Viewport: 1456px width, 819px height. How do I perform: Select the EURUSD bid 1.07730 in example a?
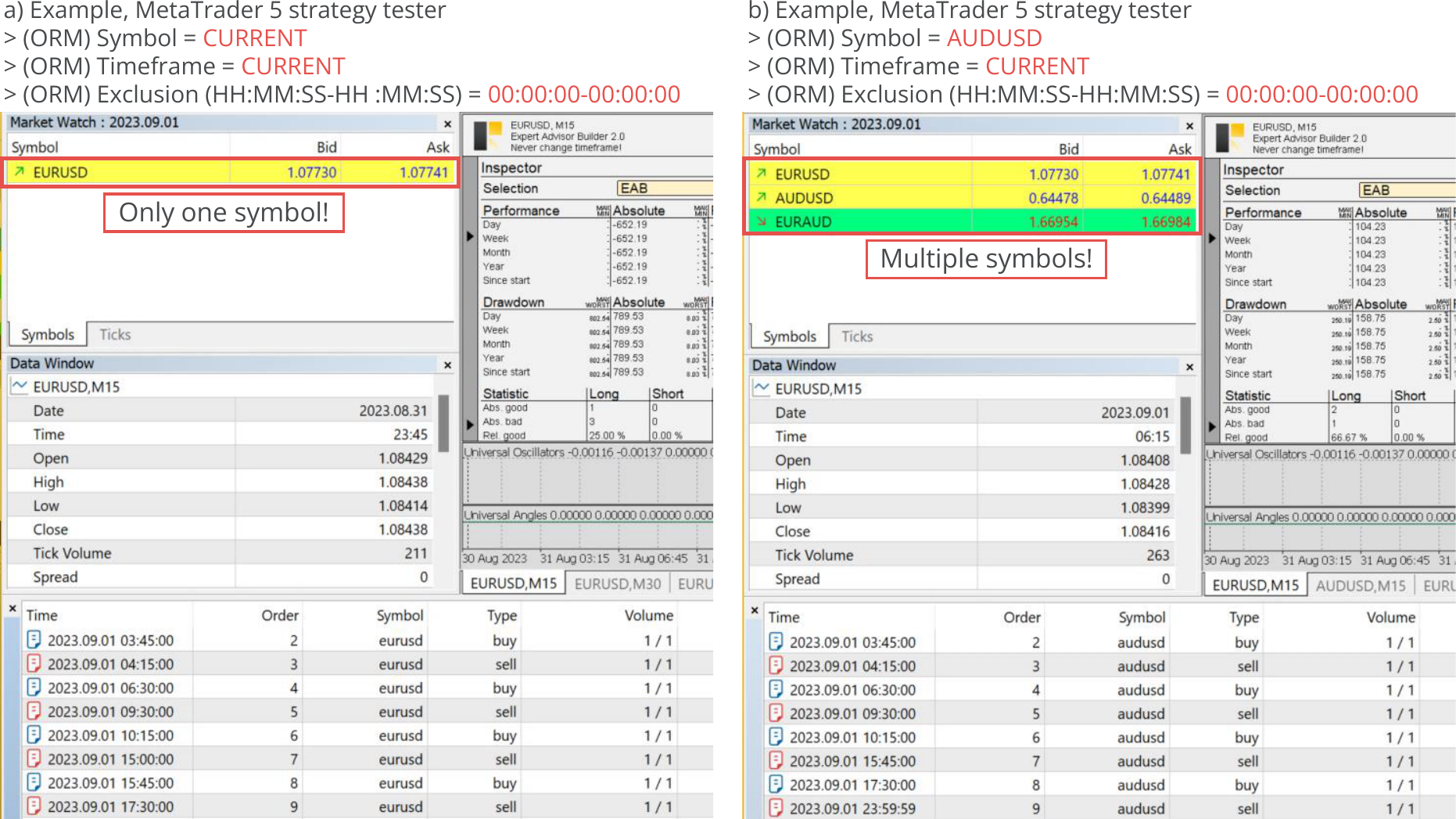point(311,172)
